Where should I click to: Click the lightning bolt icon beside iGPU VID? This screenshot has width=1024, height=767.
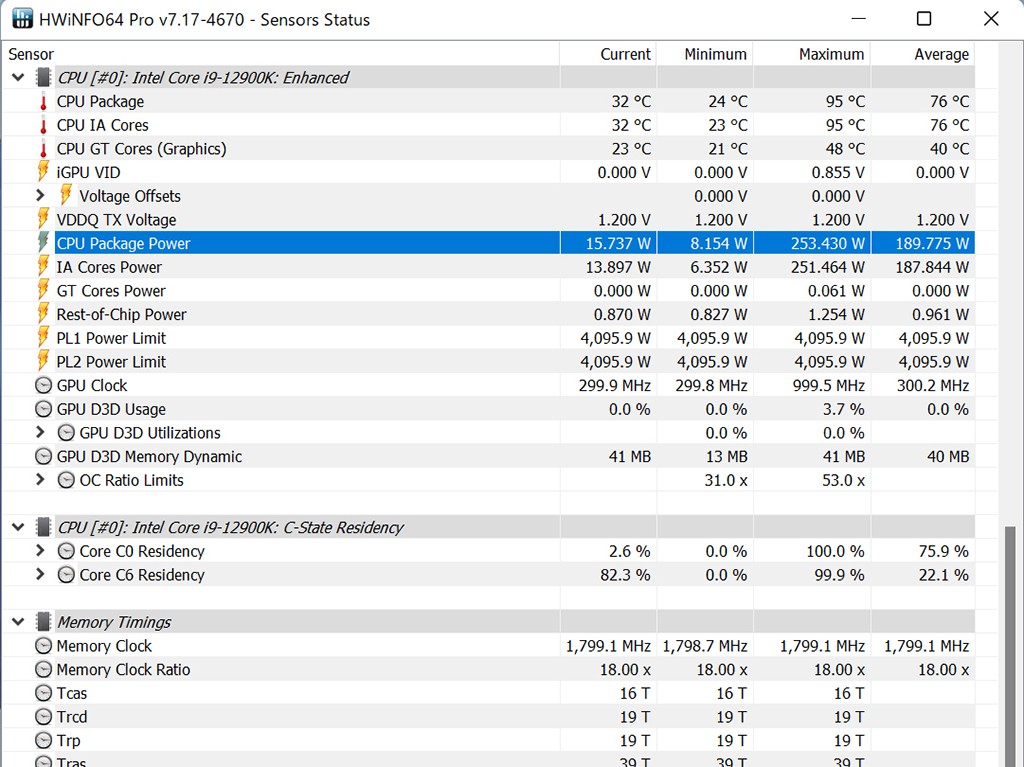click(x=43, y=172)
